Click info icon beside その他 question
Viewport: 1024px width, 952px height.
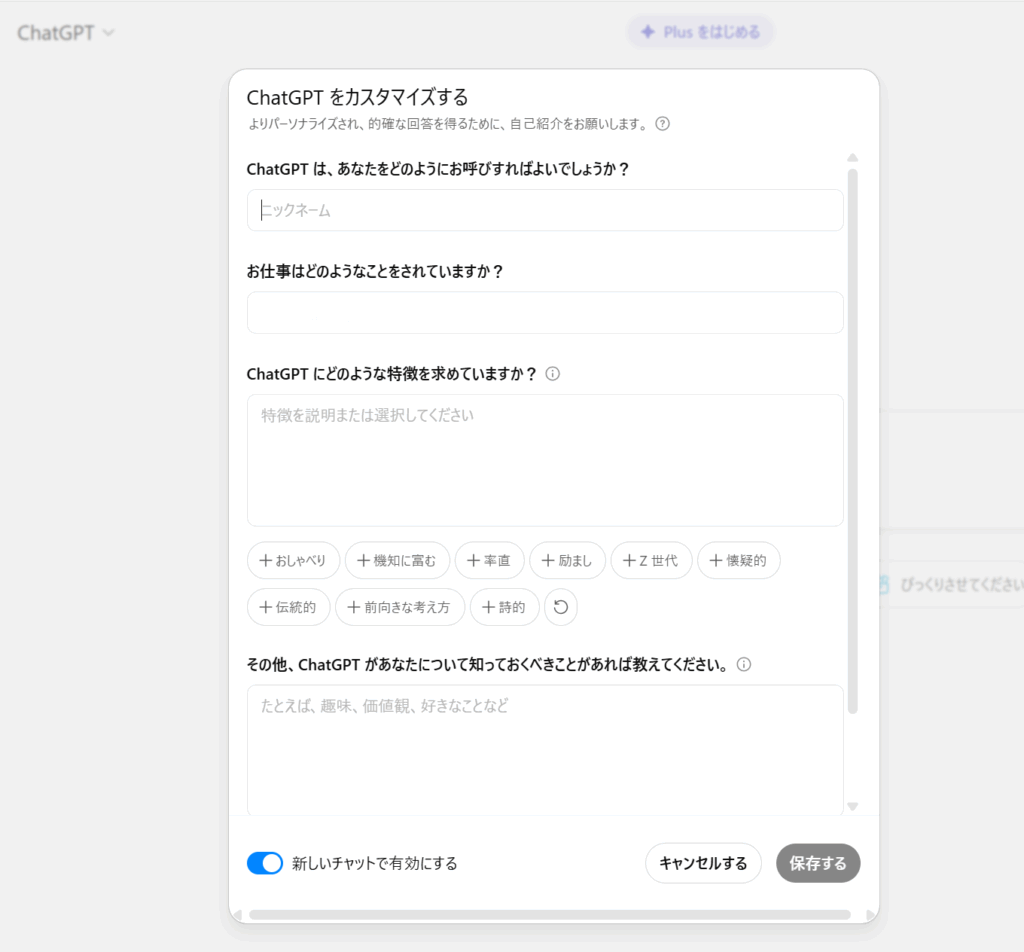click(x=744, y=664)
